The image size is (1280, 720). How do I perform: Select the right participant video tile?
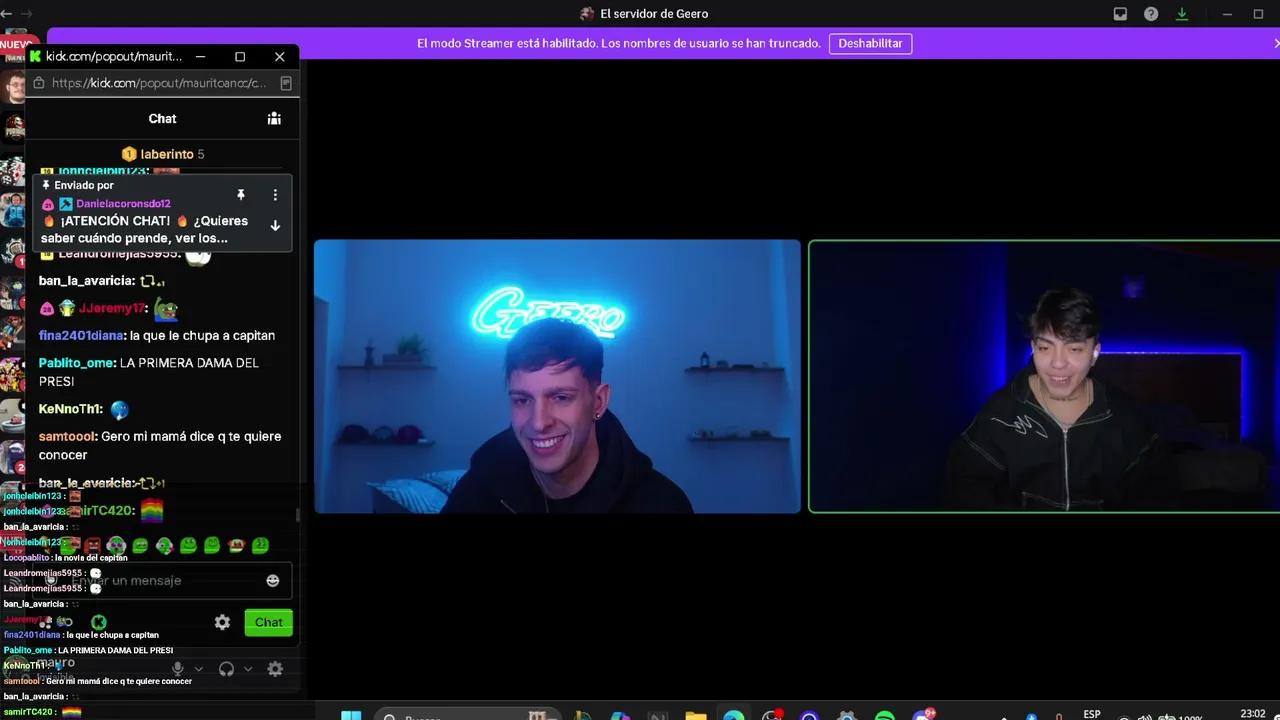[x=1044, y=376]
